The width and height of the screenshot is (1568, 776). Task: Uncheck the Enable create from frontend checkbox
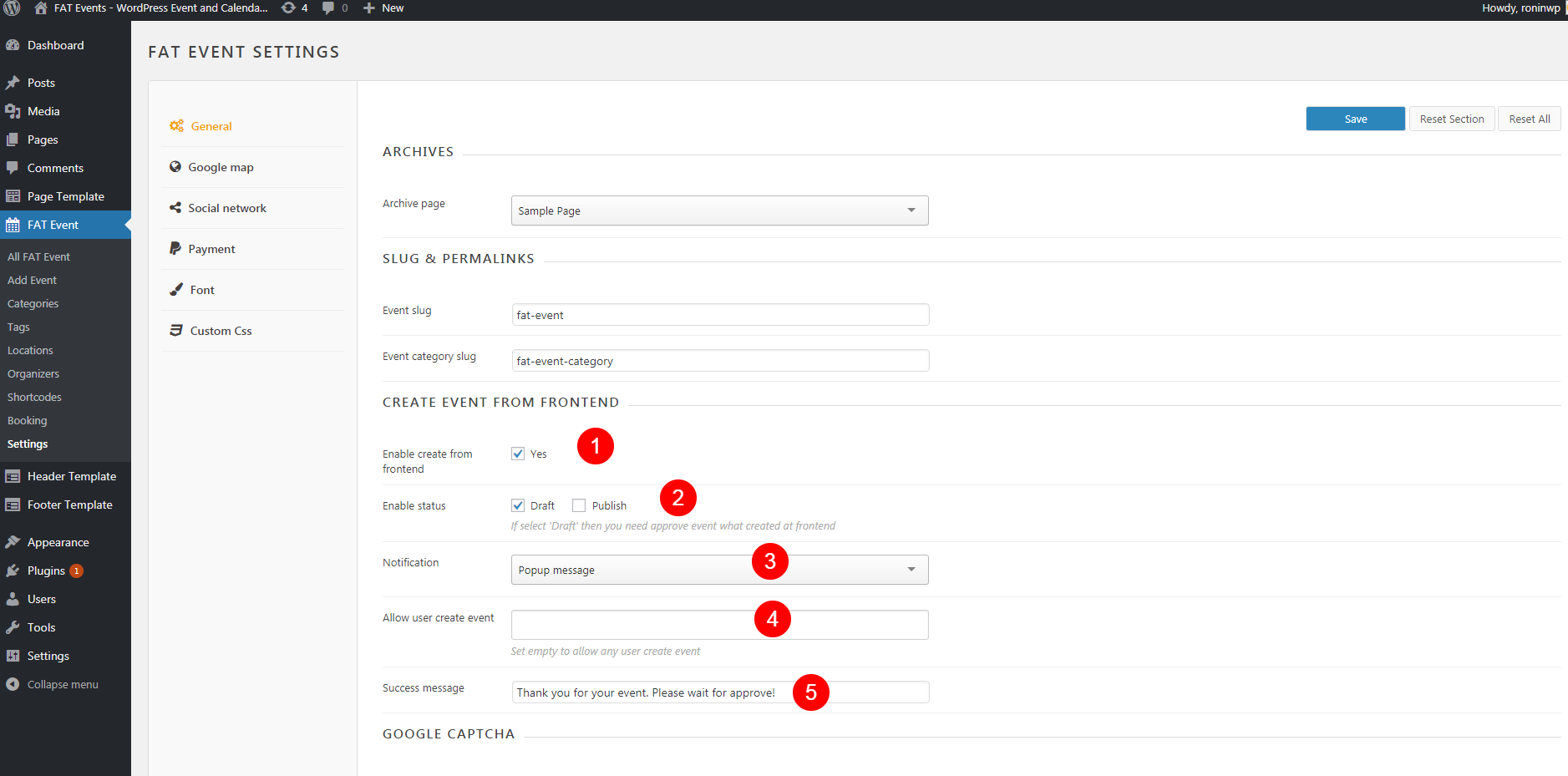click(518, 454)
